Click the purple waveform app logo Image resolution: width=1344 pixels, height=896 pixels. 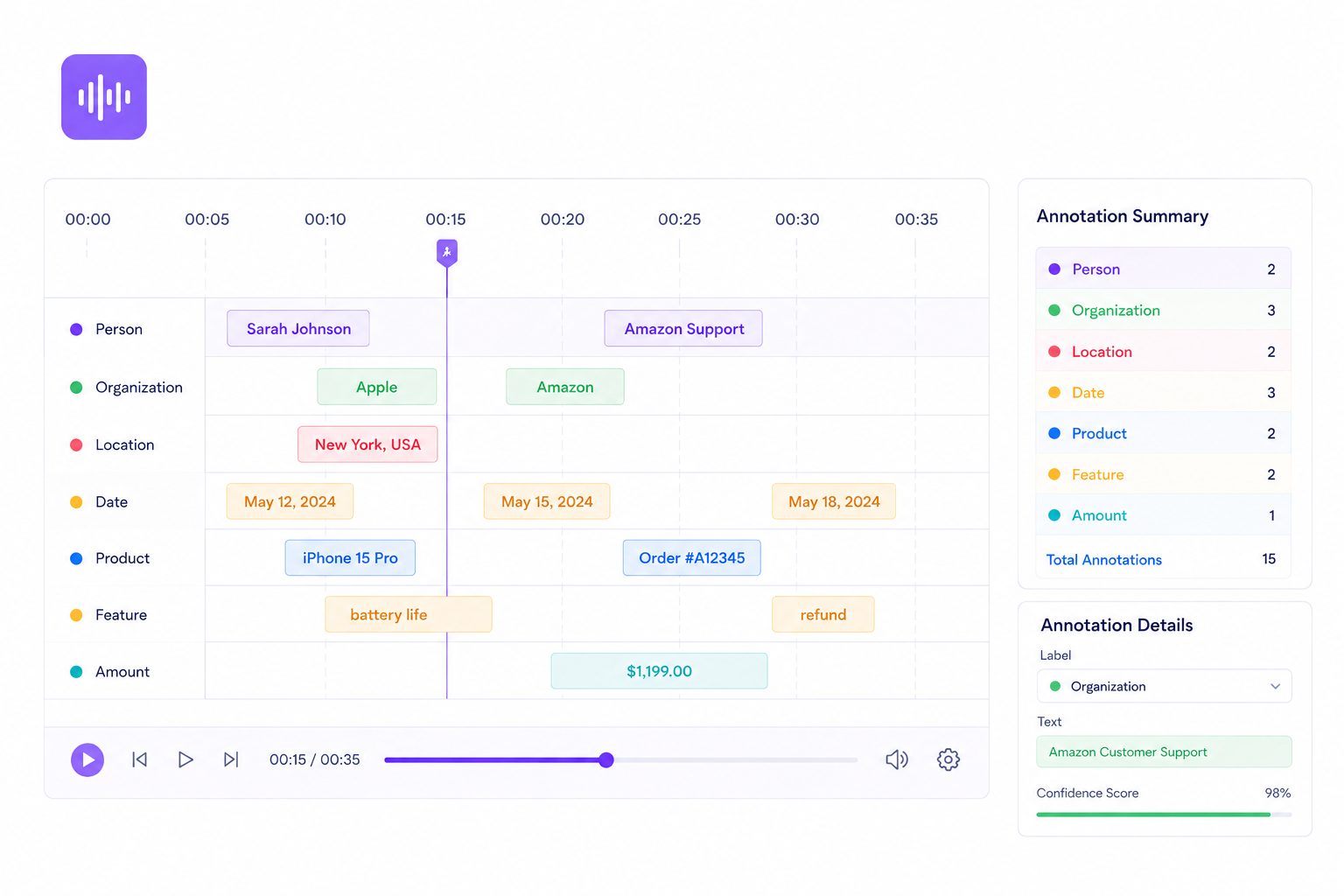pyautogui.click(x=104, y=97)
